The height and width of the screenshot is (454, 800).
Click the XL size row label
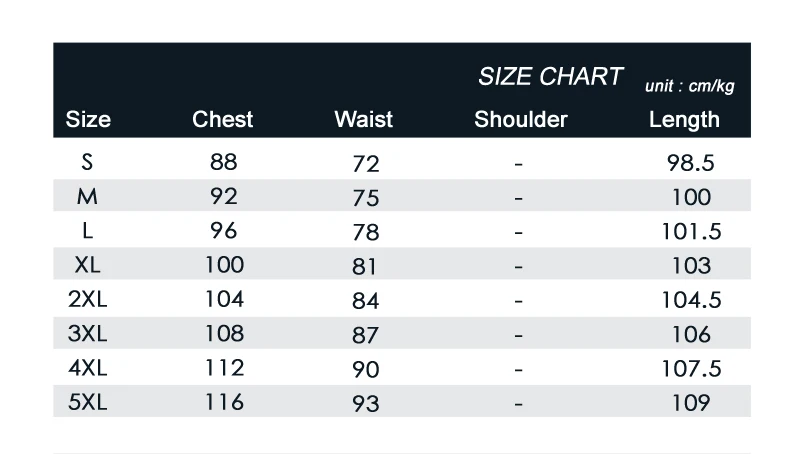tap(87, 265)
